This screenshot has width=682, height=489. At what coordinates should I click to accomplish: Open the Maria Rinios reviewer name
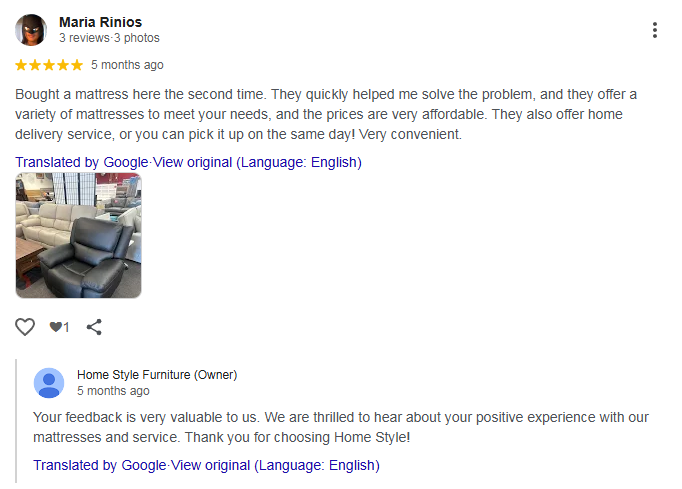(x=100, y=21)
